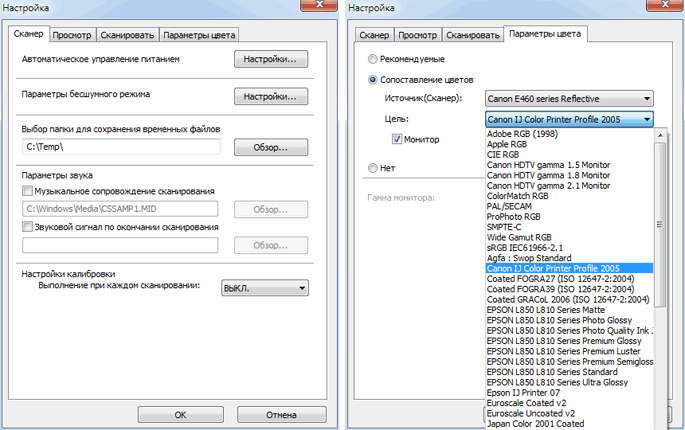Viewport: 685px width, 430px height.
Task: Choose Coated FOGRA27 profile
Action: pos(570,279)
